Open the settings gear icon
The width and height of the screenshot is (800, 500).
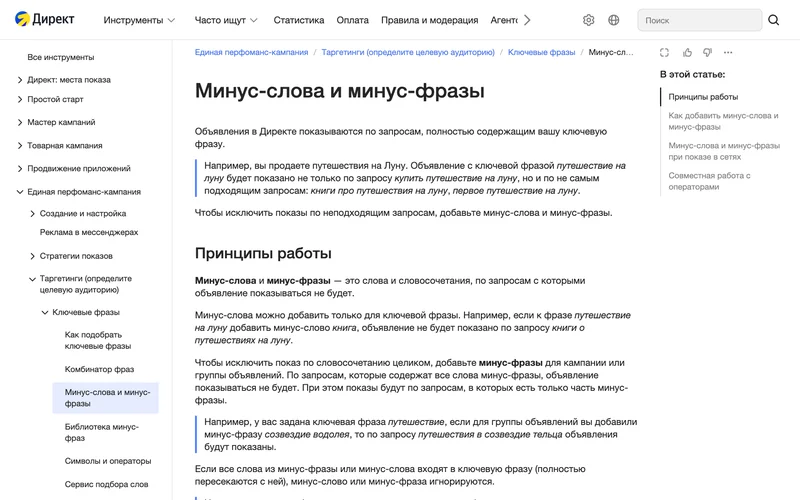(x=588, y=20)
